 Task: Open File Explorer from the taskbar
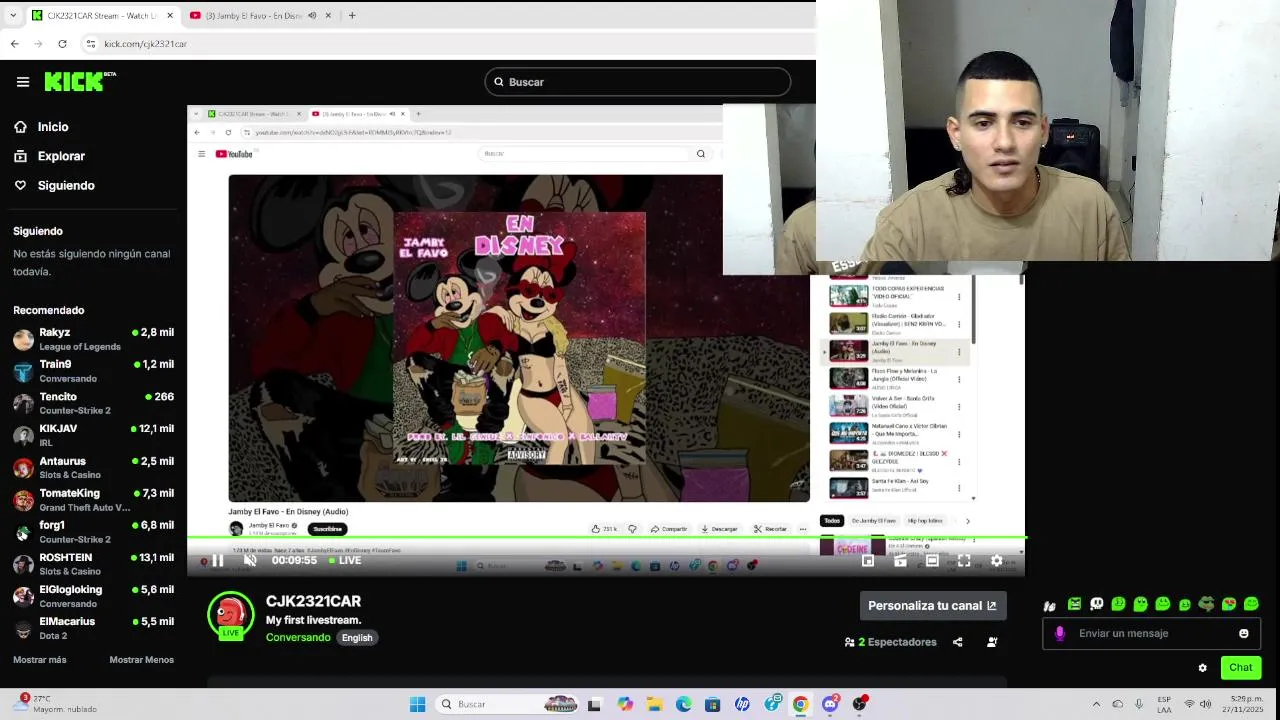tap(654, 704)
